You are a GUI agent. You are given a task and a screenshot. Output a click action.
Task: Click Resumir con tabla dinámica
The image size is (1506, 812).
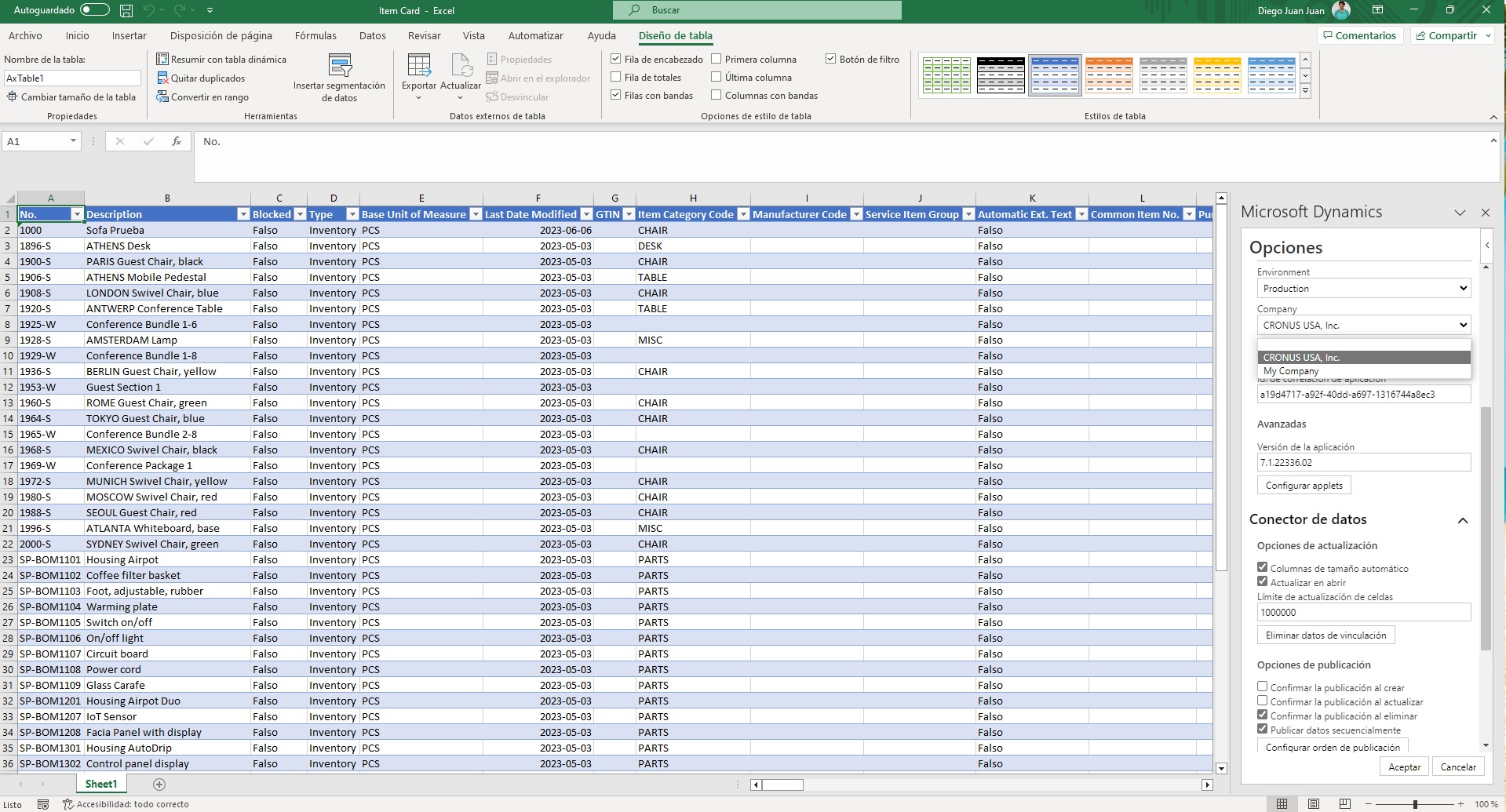tap(221, 59)
